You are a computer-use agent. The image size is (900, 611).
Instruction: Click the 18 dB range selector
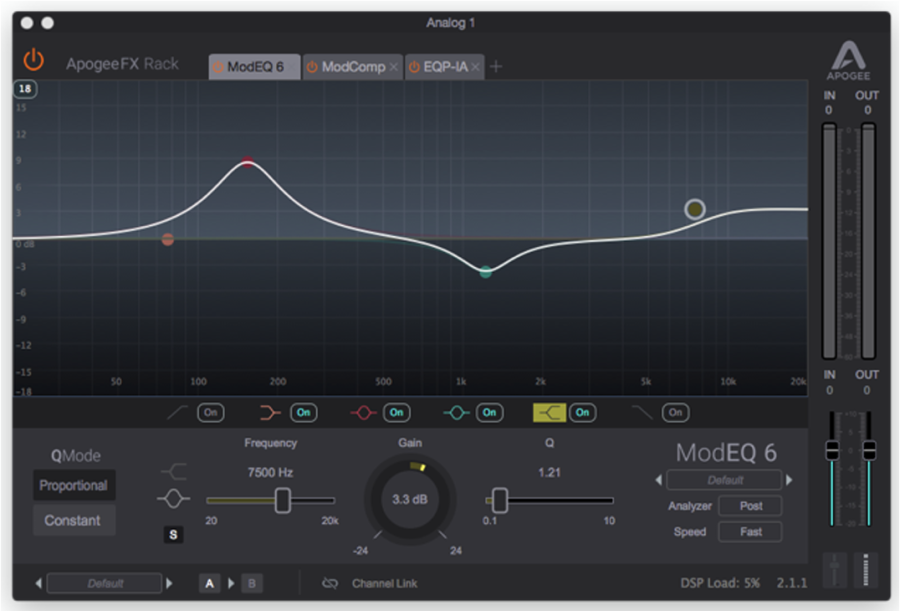[25, 89]
